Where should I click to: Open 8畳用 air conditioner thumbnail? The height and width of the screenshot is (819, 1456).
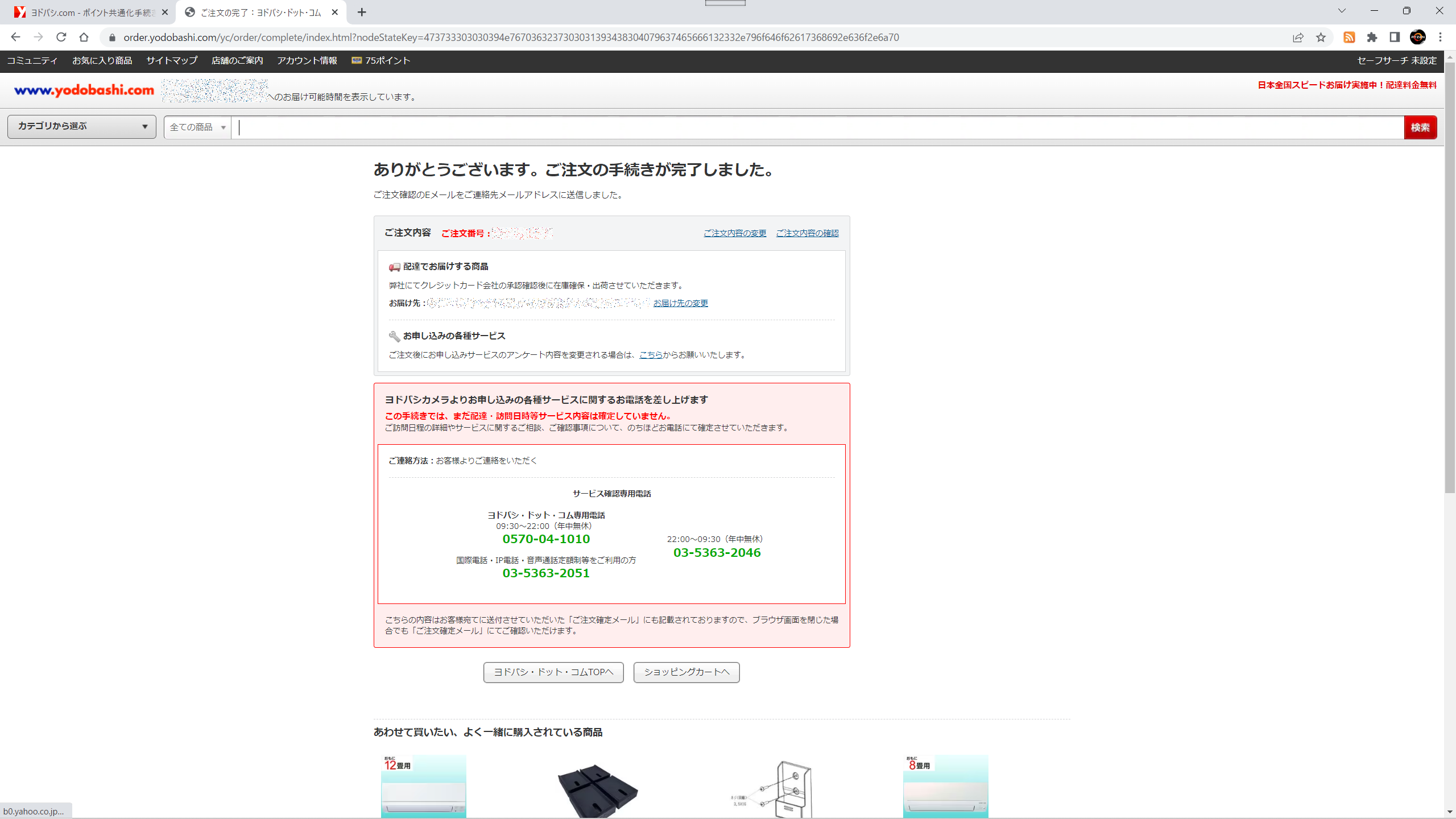tap(946, 787)
